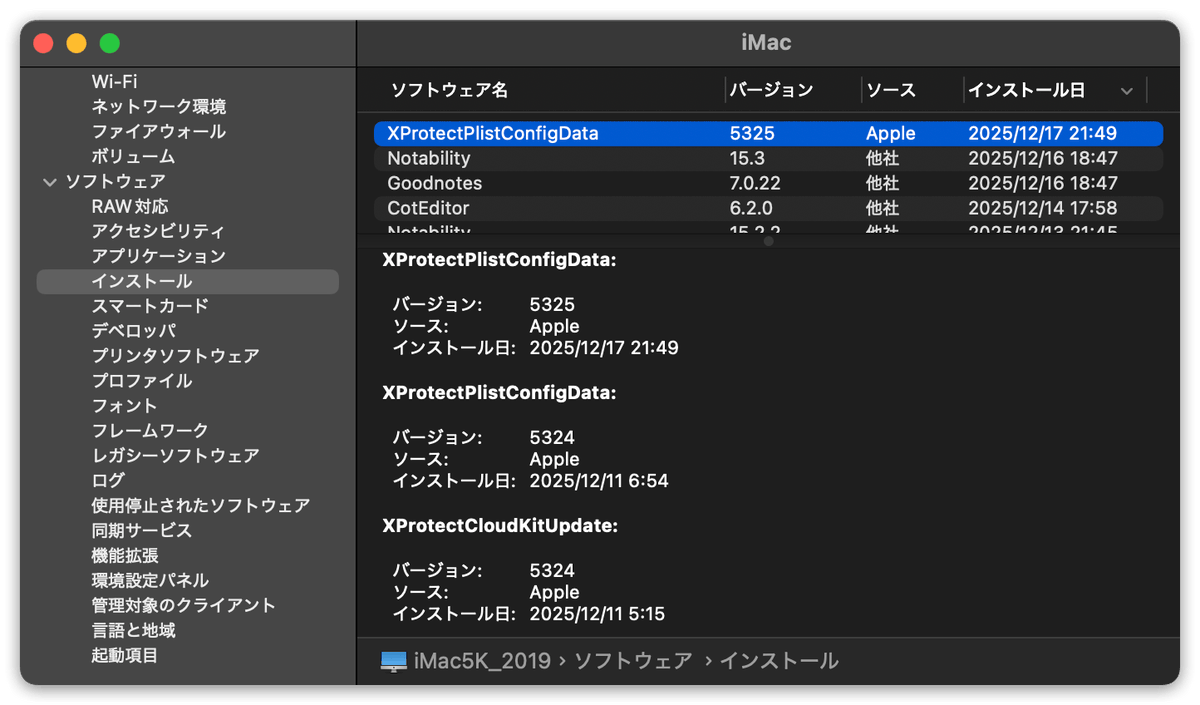The width and height of the screenshot is (1200, 705).
Task: Click ソフトウェア in the bottom path bar
Action: click(x=633, y=661)
